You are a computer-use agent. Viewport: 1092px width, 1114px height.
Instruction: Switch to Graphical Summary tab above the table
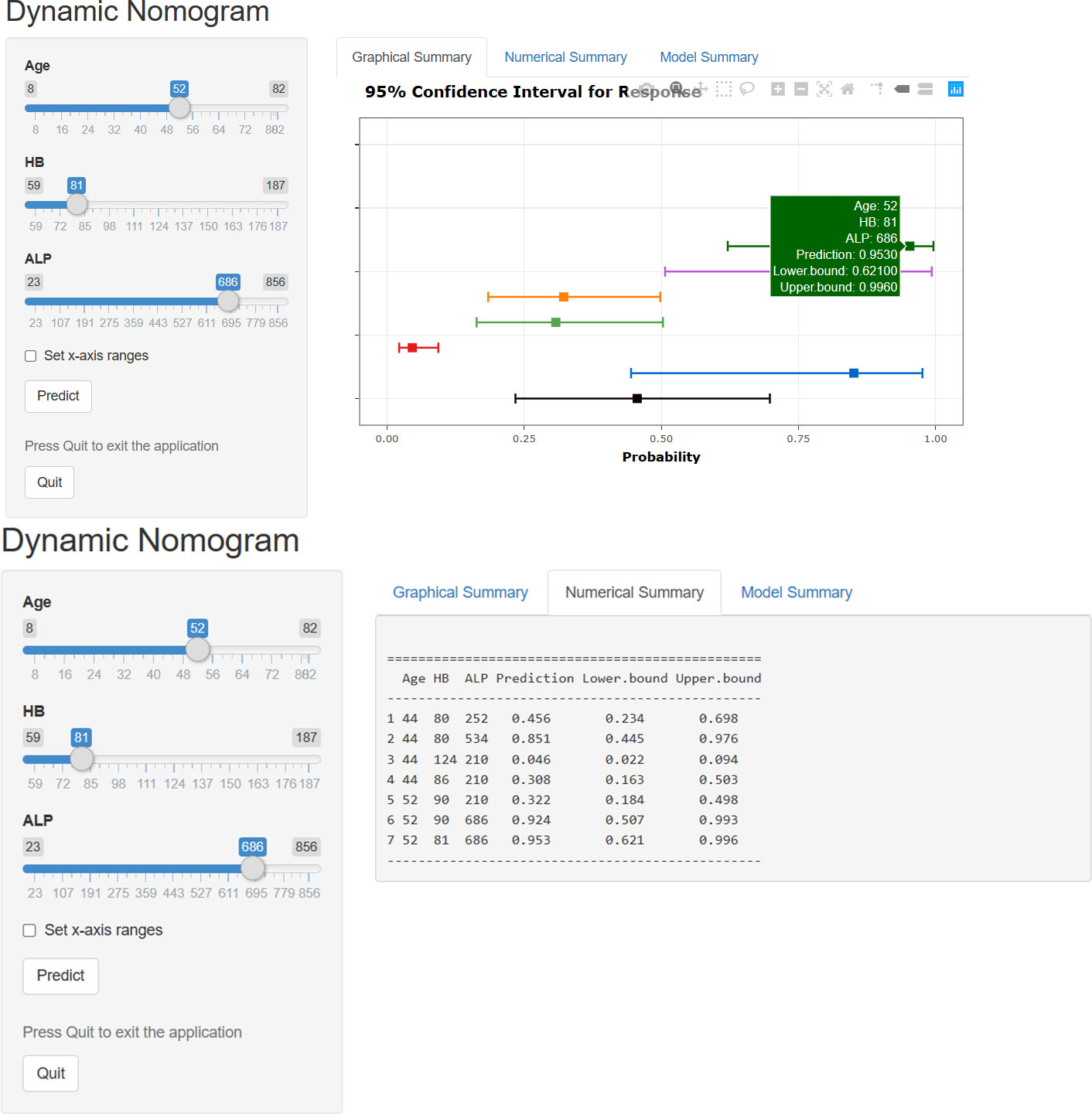pyautogui.click(x=460, y=592)
